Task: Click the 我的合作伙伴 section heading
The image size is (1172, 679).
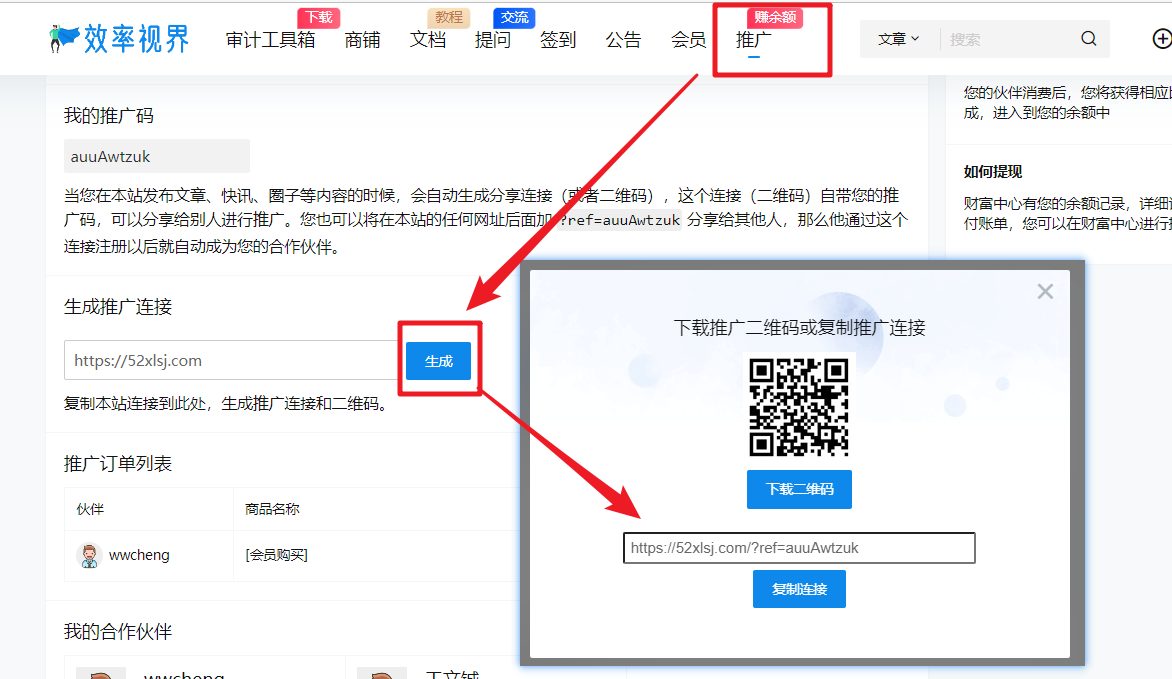Action: [118, 632]
